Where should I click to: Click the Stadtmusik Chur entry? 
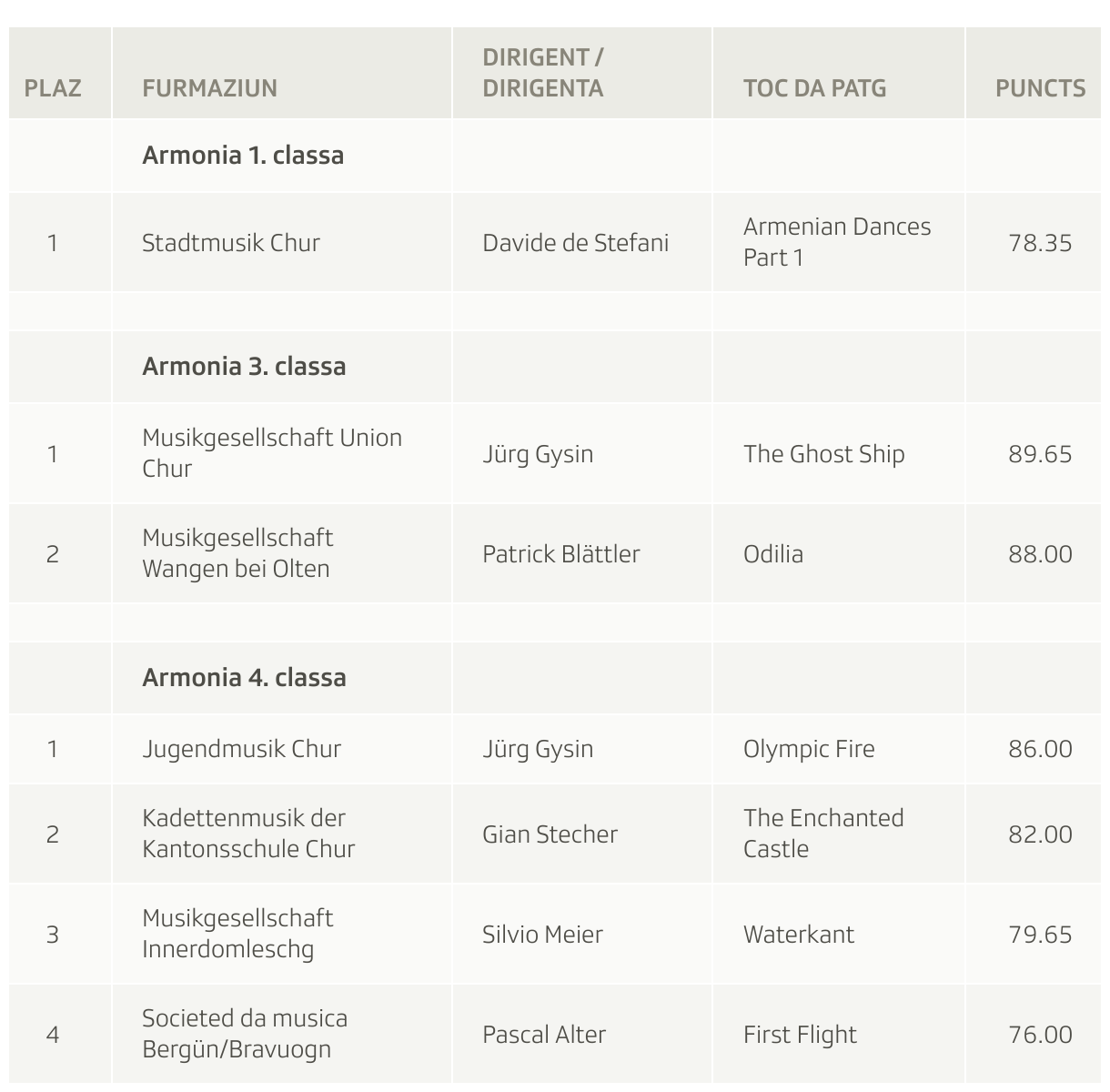click(231, 243)
